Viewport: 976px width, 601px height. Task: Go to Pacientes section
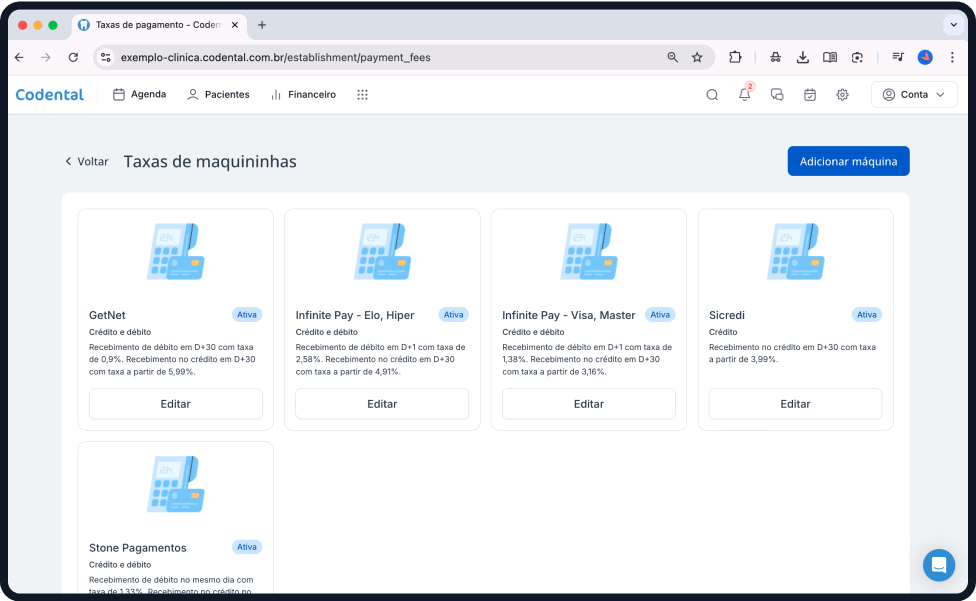(218, 95)
